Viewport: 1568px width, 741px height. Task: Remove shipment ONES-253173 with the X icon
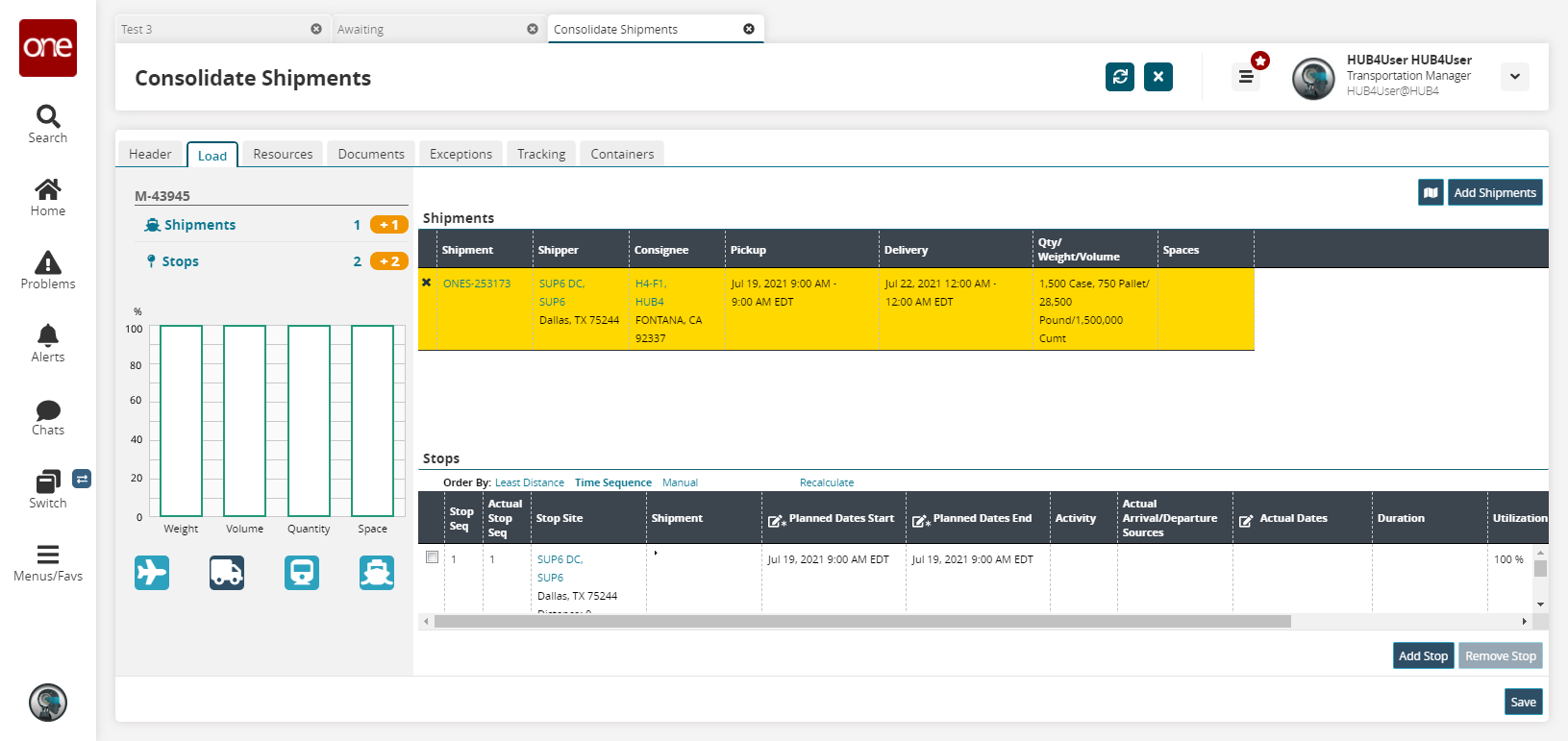427,283
